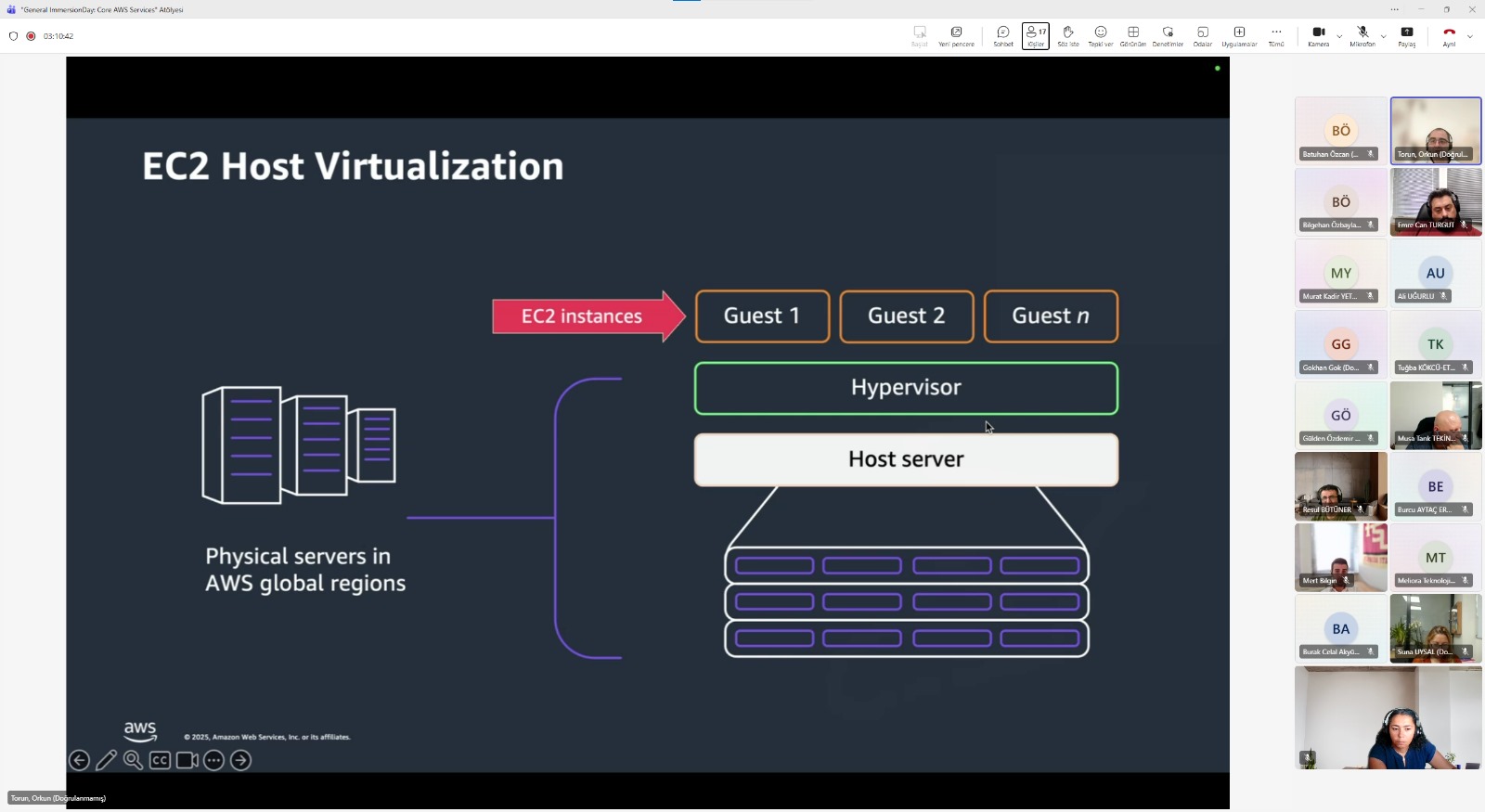Click the Paylaş share screen icon
This screenshot has width=1485, height=812.
(1407, 35)
